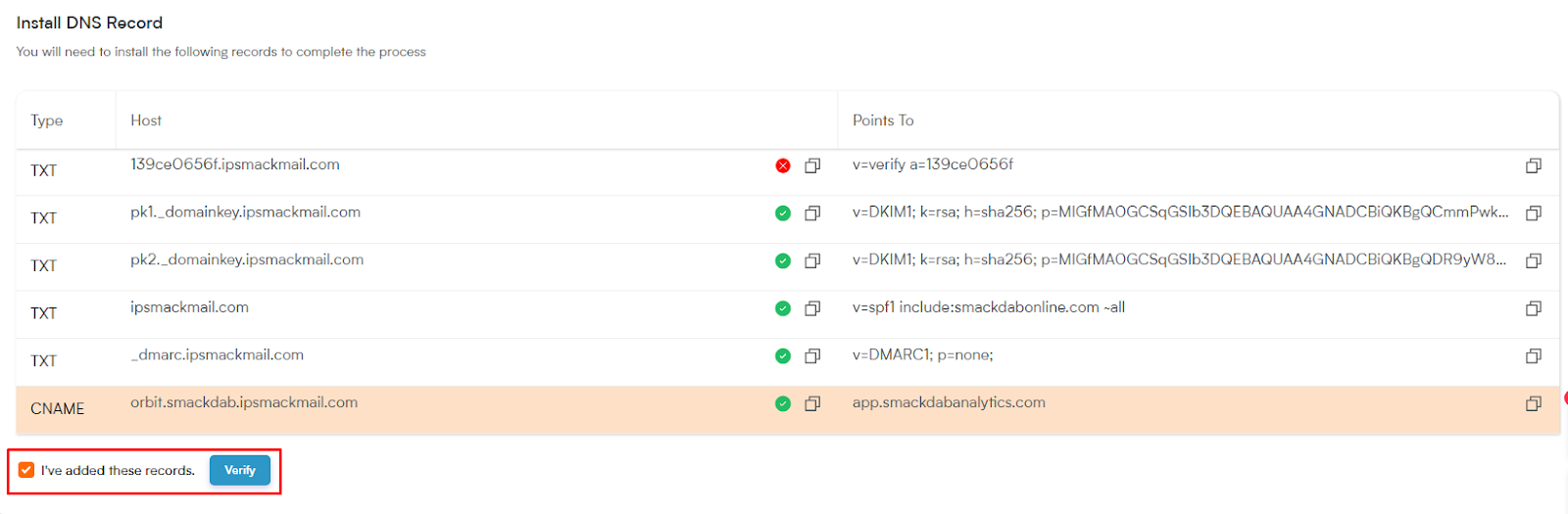The width and height of the screenshot is (1568, 514).
Task: Select the highlighted CNAME row
Action: click(787, 409)
